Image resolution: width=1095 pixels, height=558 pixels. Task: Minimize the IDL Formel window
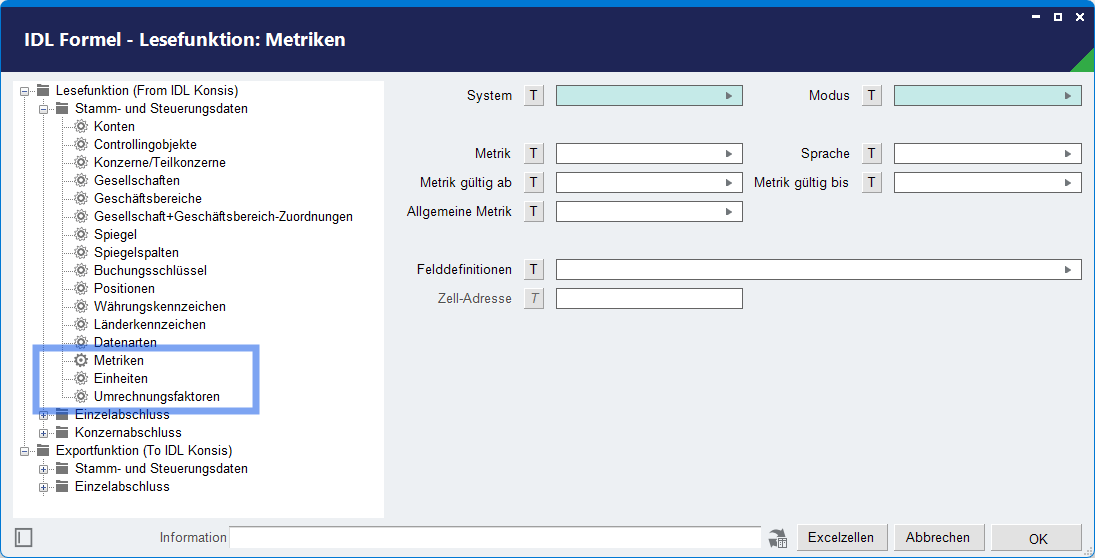tap(1038, 17)
